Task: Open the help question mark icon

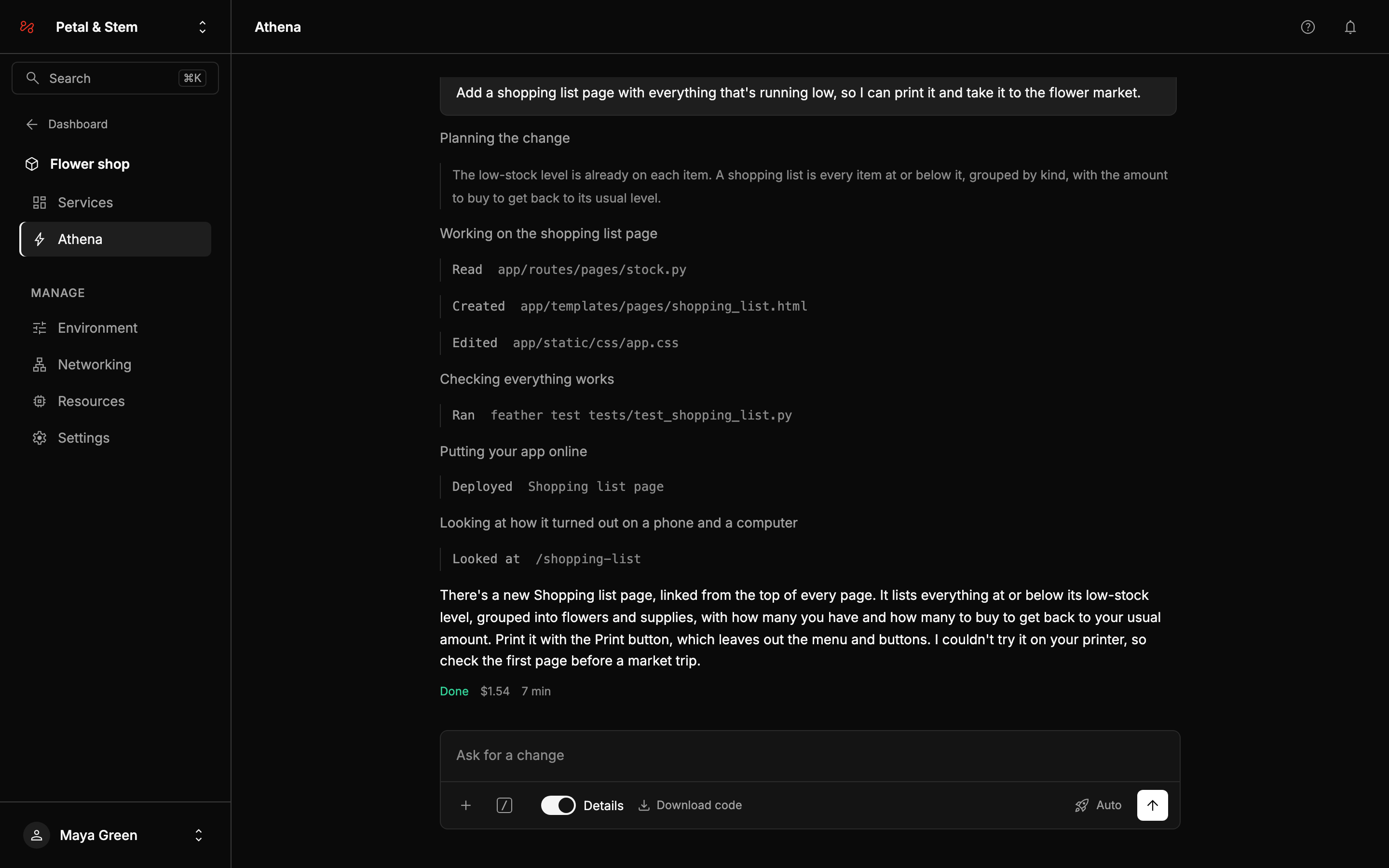Action: tap(1307, 27)
